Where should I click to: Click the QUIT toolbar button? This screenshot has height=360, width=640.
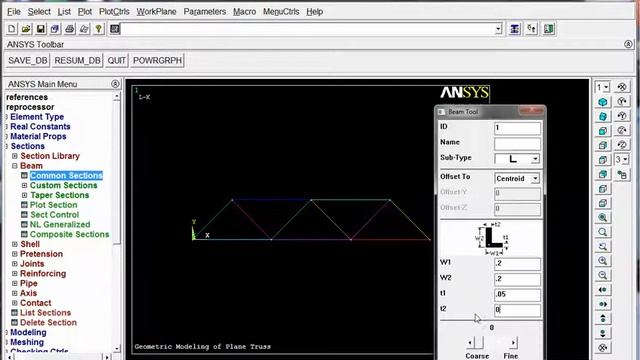(116, 60)
